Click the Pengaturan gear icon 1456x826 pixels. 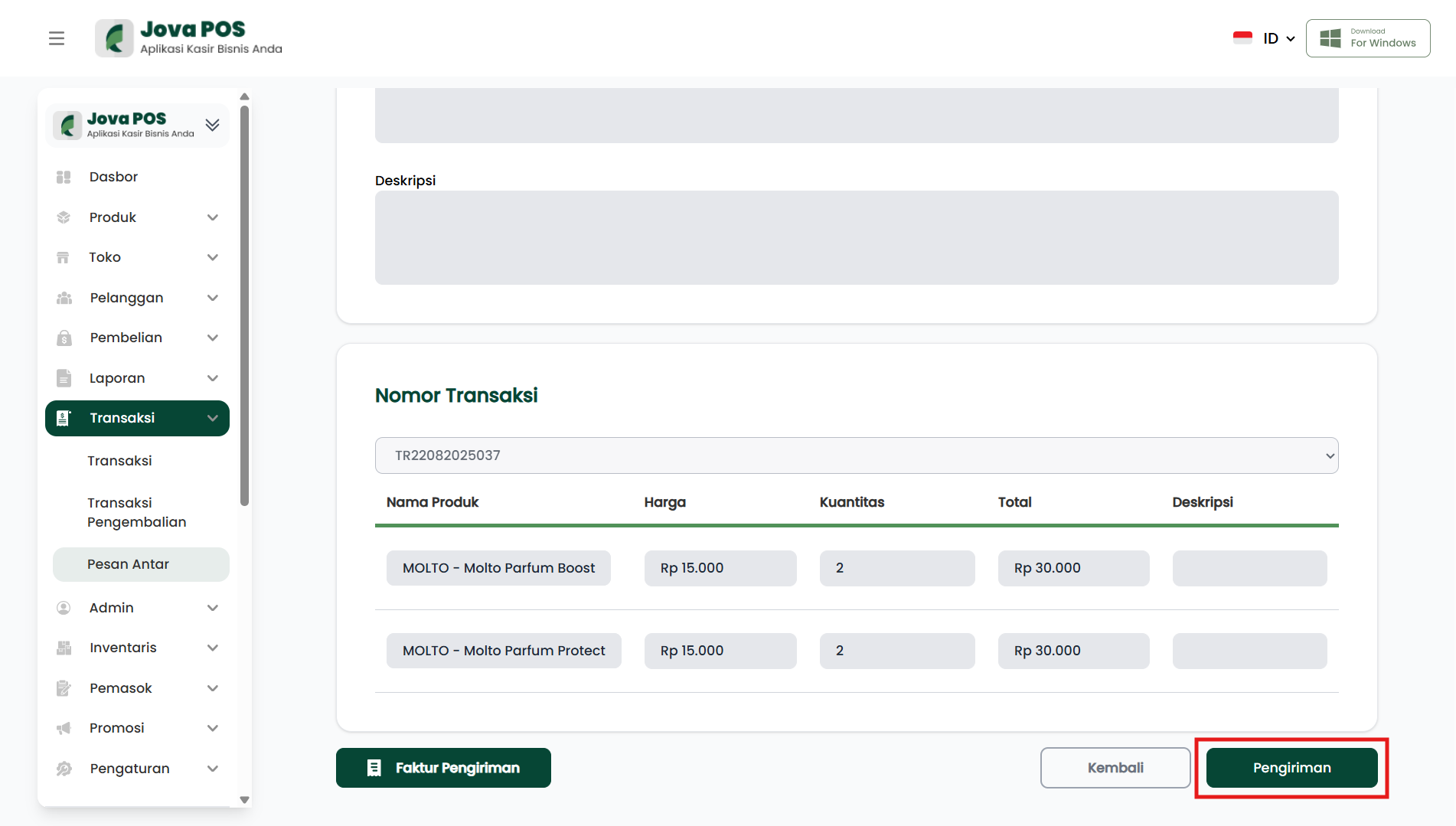(64, 769)
